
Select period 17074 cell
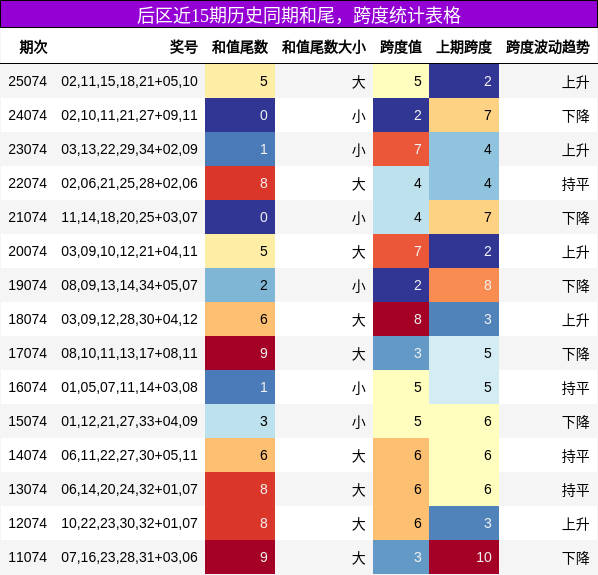coord(27,353)
